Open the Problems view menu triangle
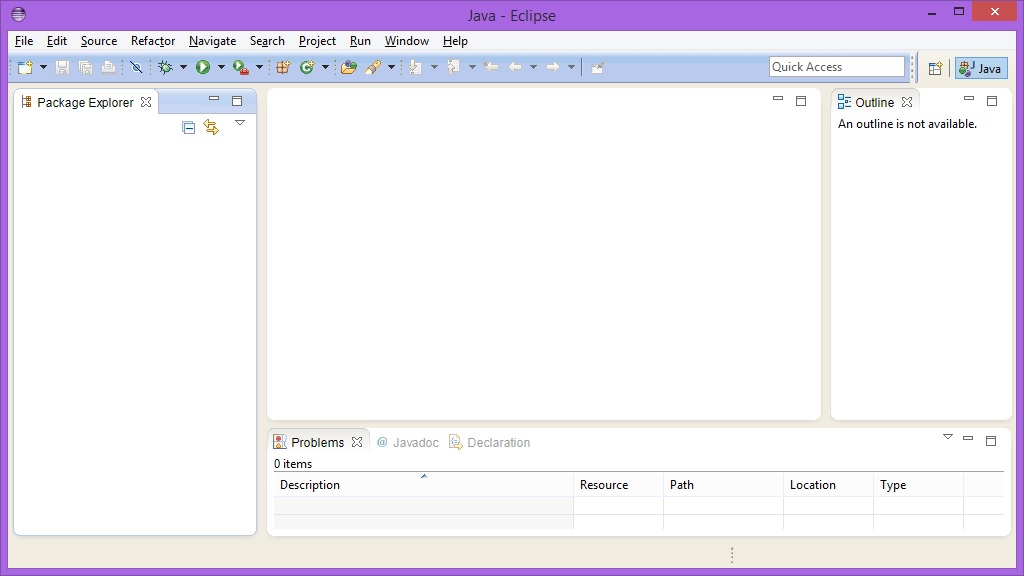The image size is (1024, 576). click(948, 437)
